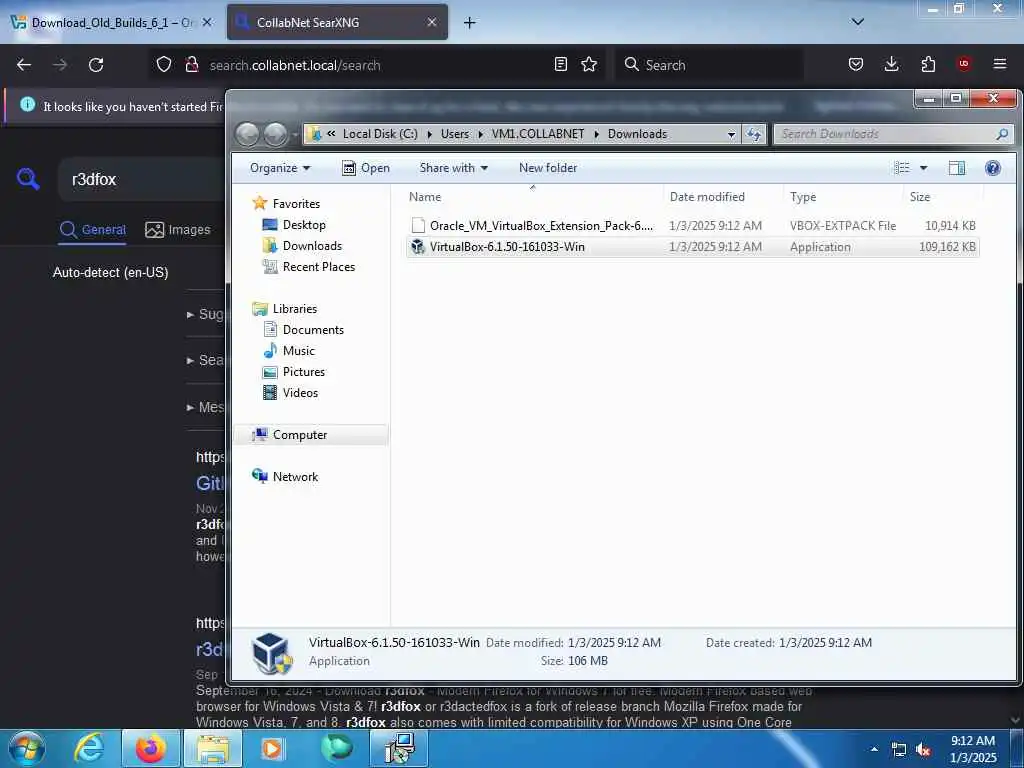Click SearXNG magnifier search icon
1024x768 pixels.
[28, 178]
